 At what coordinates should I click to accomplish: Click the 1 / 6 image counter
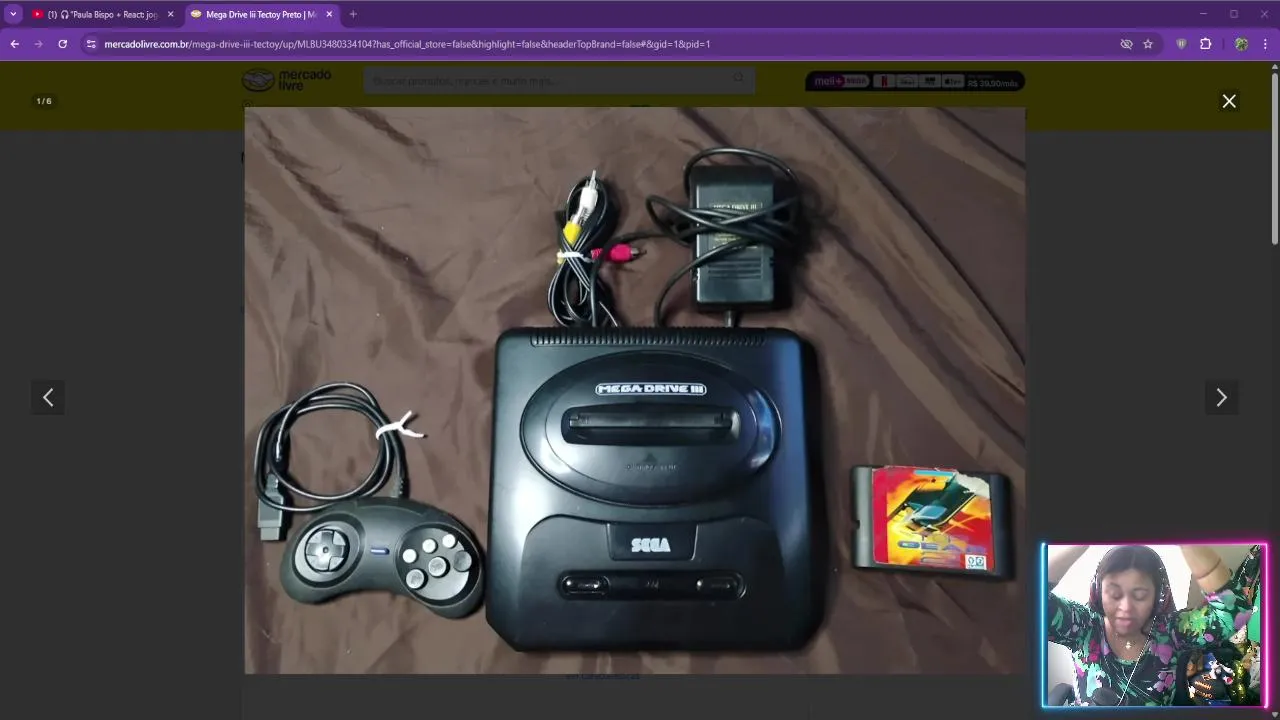point(44,101)
